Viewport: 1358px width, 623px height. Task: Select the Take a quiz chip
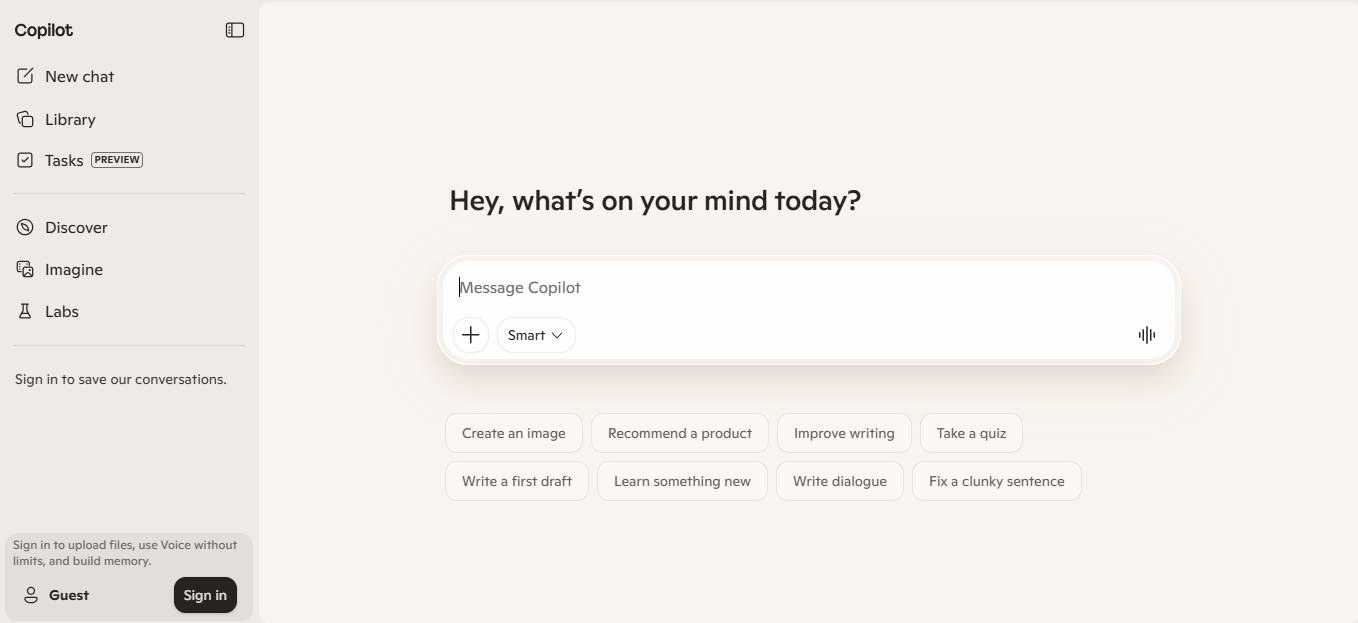pyautogui.click(x=971, y=433)
